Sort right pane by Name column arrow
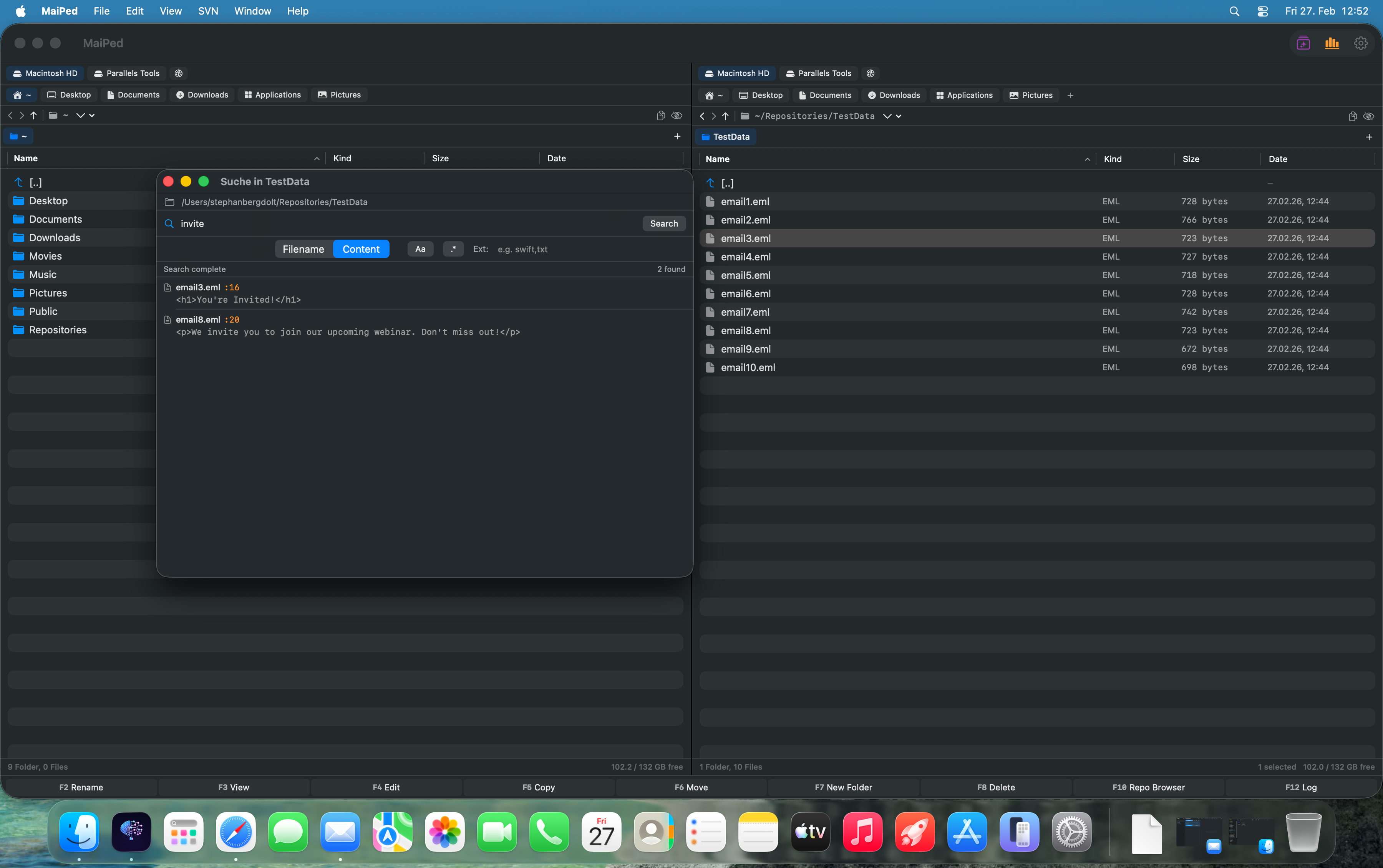Image resolution: width=1383 pixels, height=868 pixels. (x=1087, y=160)
